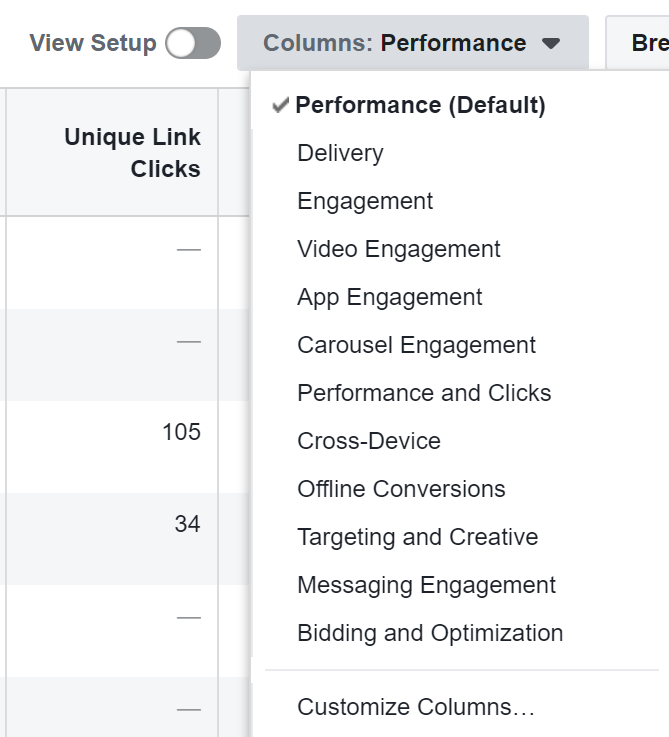Open the Columns: Performance dropdown

tap(412, 43)
